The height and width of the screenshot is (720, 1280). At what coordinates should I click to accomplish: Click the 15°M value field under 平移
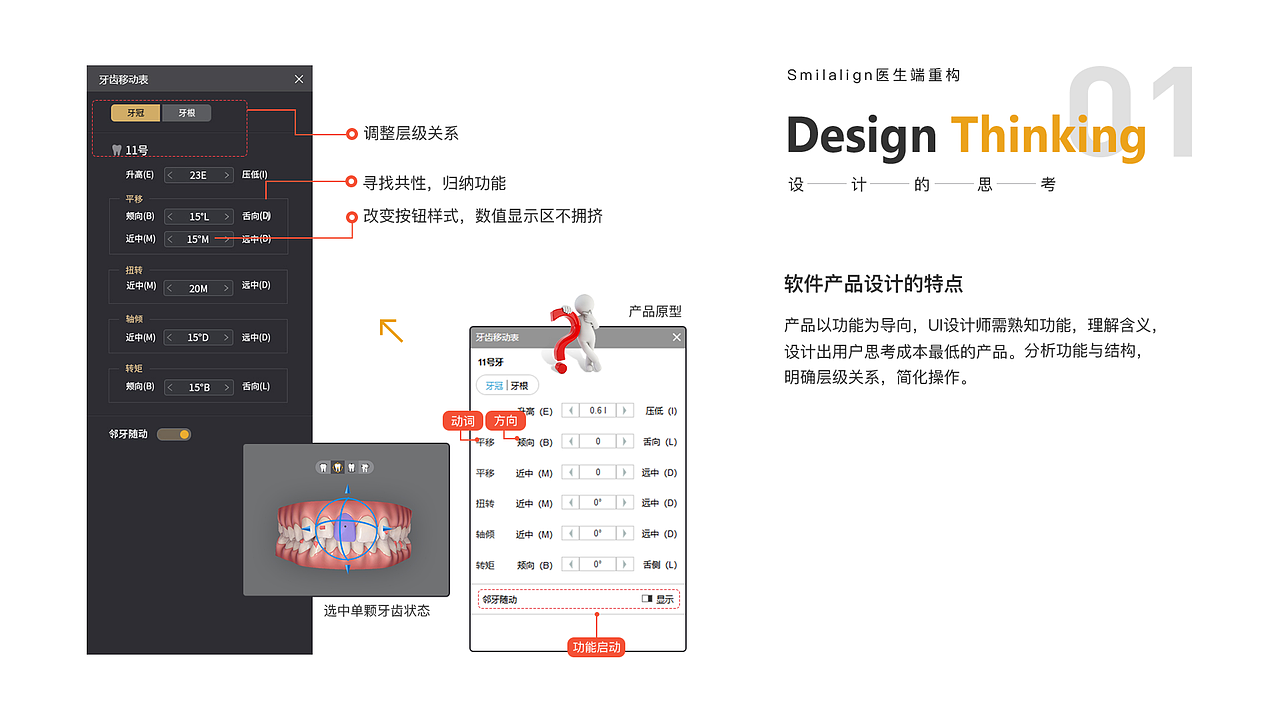(198, 239)
